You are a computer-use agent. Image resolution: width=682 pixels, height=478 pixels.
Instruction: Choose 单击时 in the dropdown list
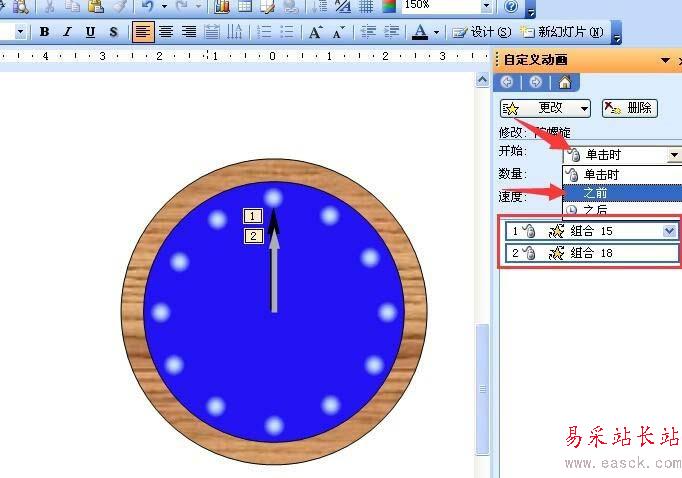tap(622, 175)
